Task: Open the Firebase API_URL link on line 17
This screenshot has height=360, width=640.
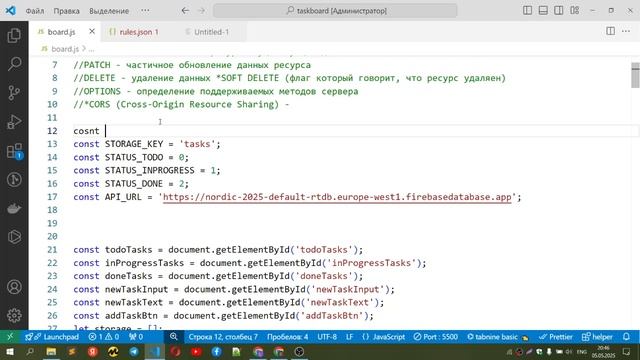Action: pyautogui.click(x=337, y=197)
